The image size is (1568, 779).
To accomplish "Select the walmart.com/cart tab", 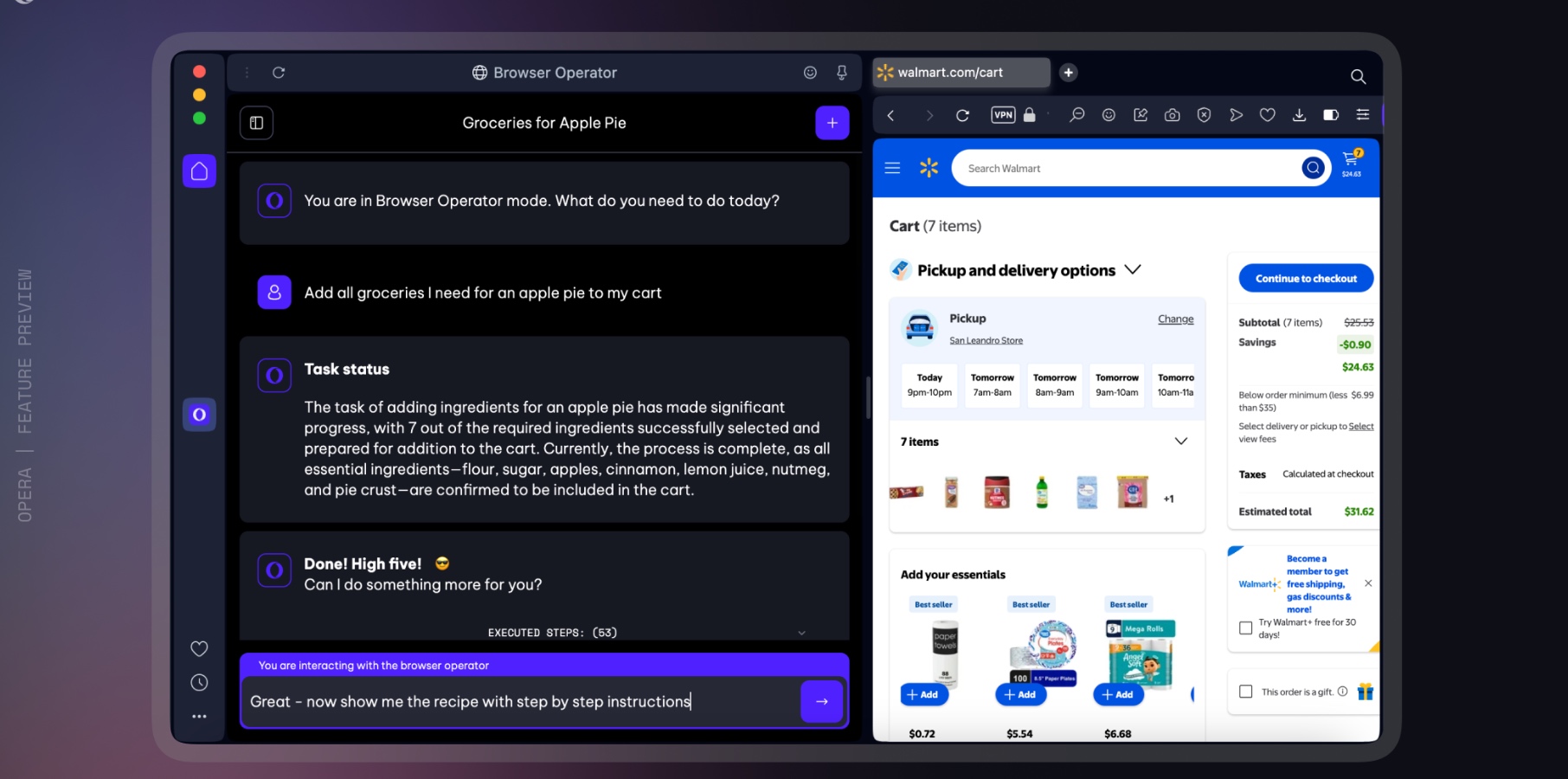I will click(961, 73).
